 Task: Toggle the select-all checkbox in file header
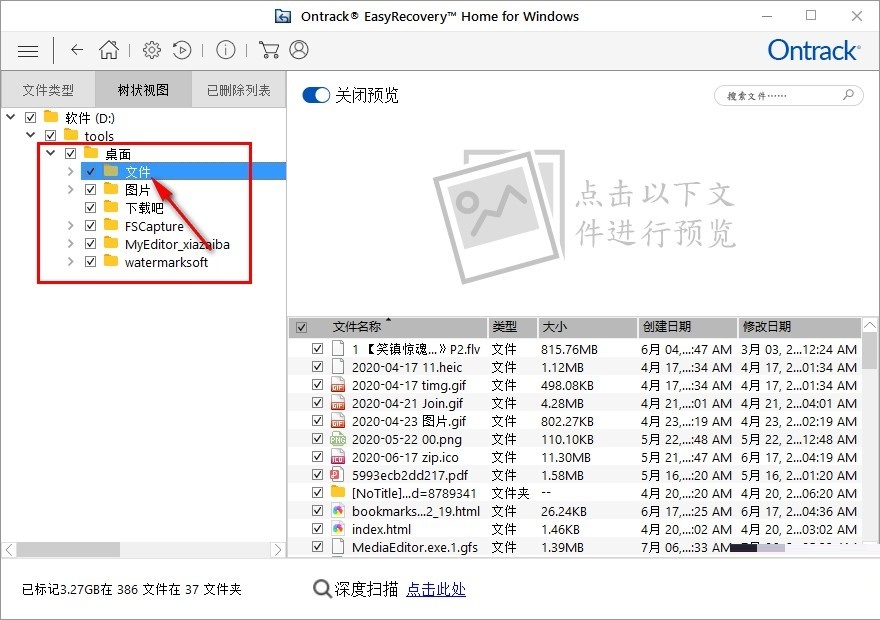point(302,327)
